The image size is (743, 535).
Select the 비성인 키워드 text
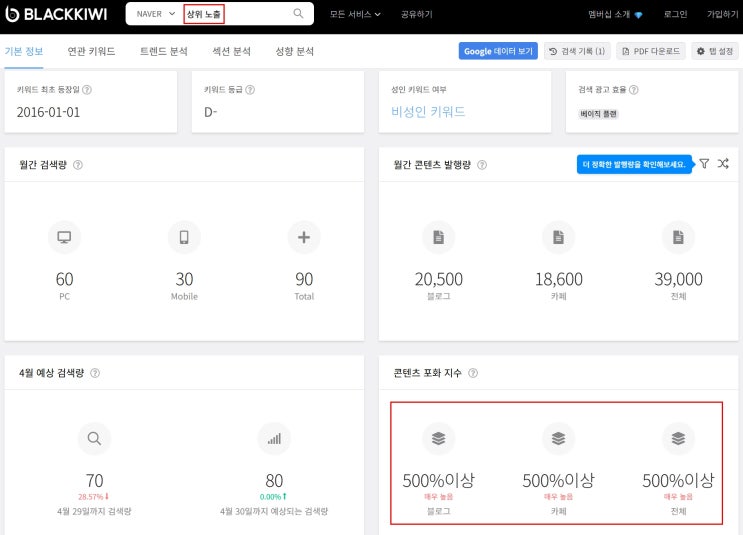428,112
